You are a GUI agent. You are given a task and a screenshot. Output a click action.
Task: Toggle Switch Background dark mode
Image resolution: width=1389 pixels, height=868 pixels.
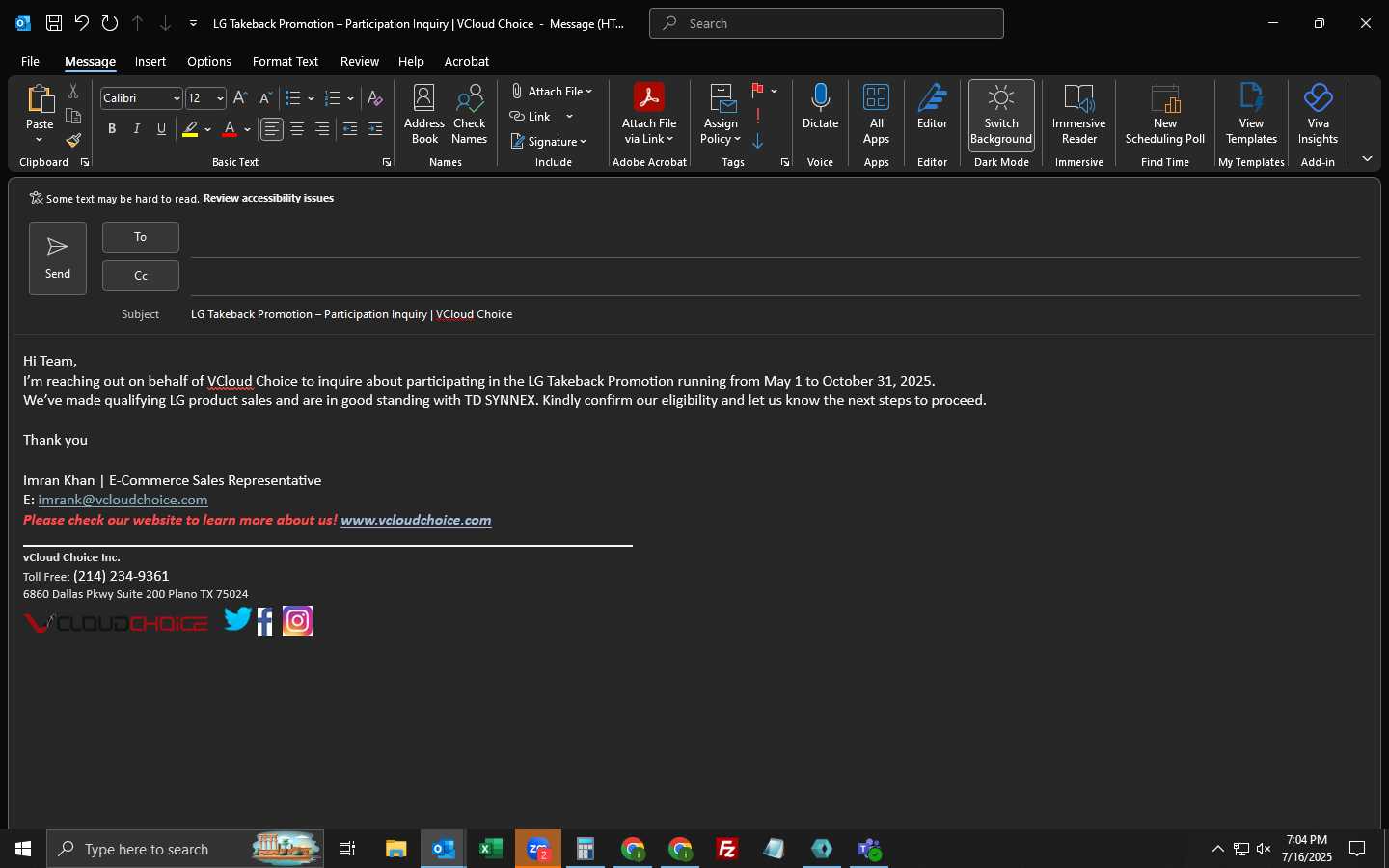pyautogui.click(x=1001, y=115)
